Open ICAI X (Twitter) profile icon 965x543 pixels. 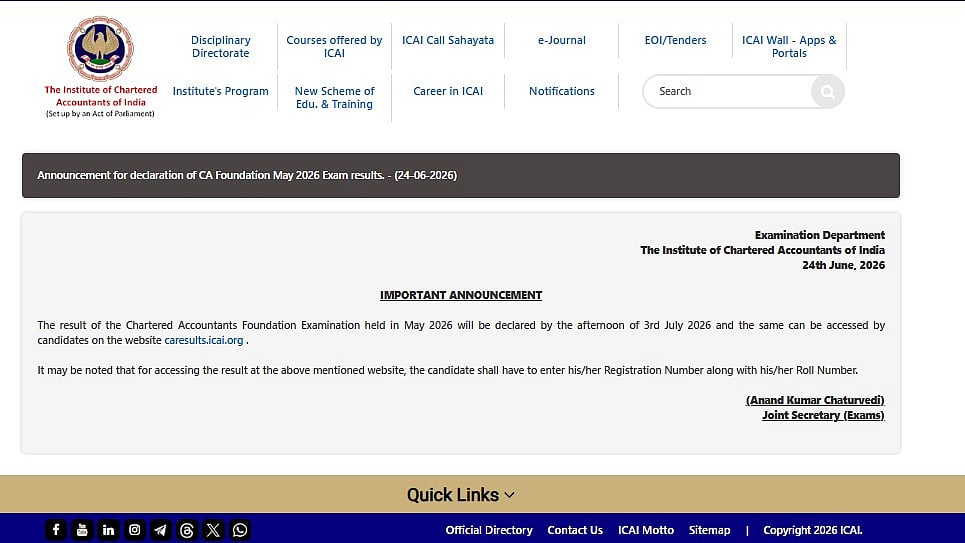214,529
